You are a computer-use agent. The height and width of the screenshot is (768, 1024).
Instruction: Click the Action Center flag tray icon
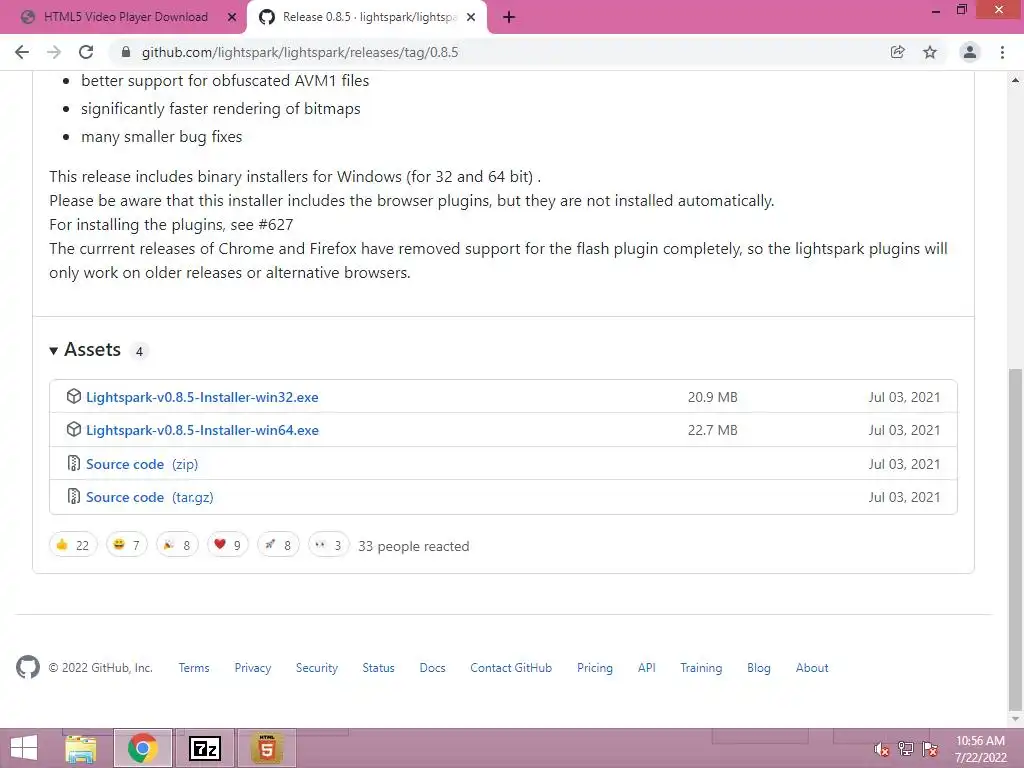tap(930, 749)
